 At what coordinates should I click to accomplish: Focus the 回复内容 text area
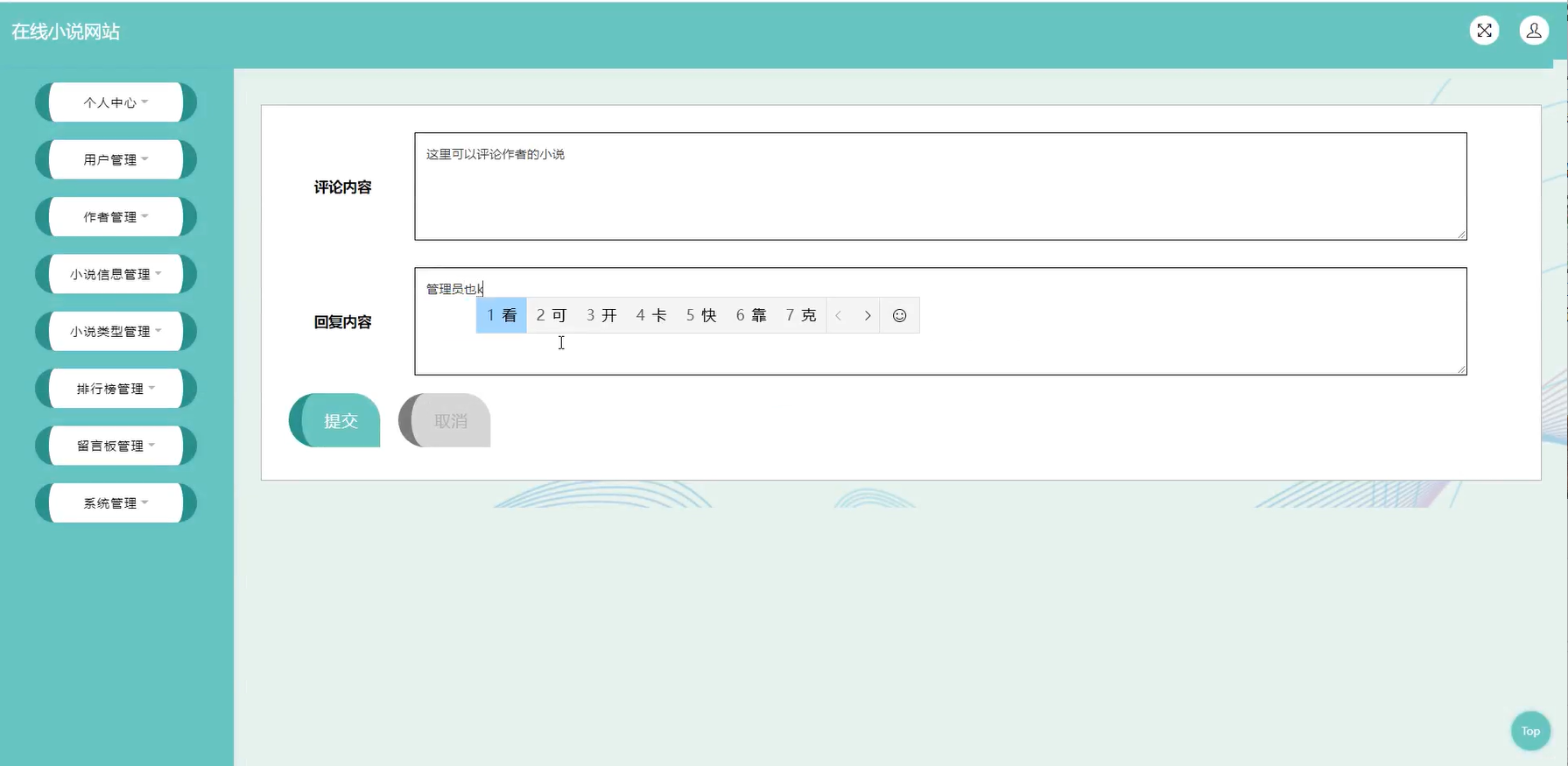tap(940, 321)
